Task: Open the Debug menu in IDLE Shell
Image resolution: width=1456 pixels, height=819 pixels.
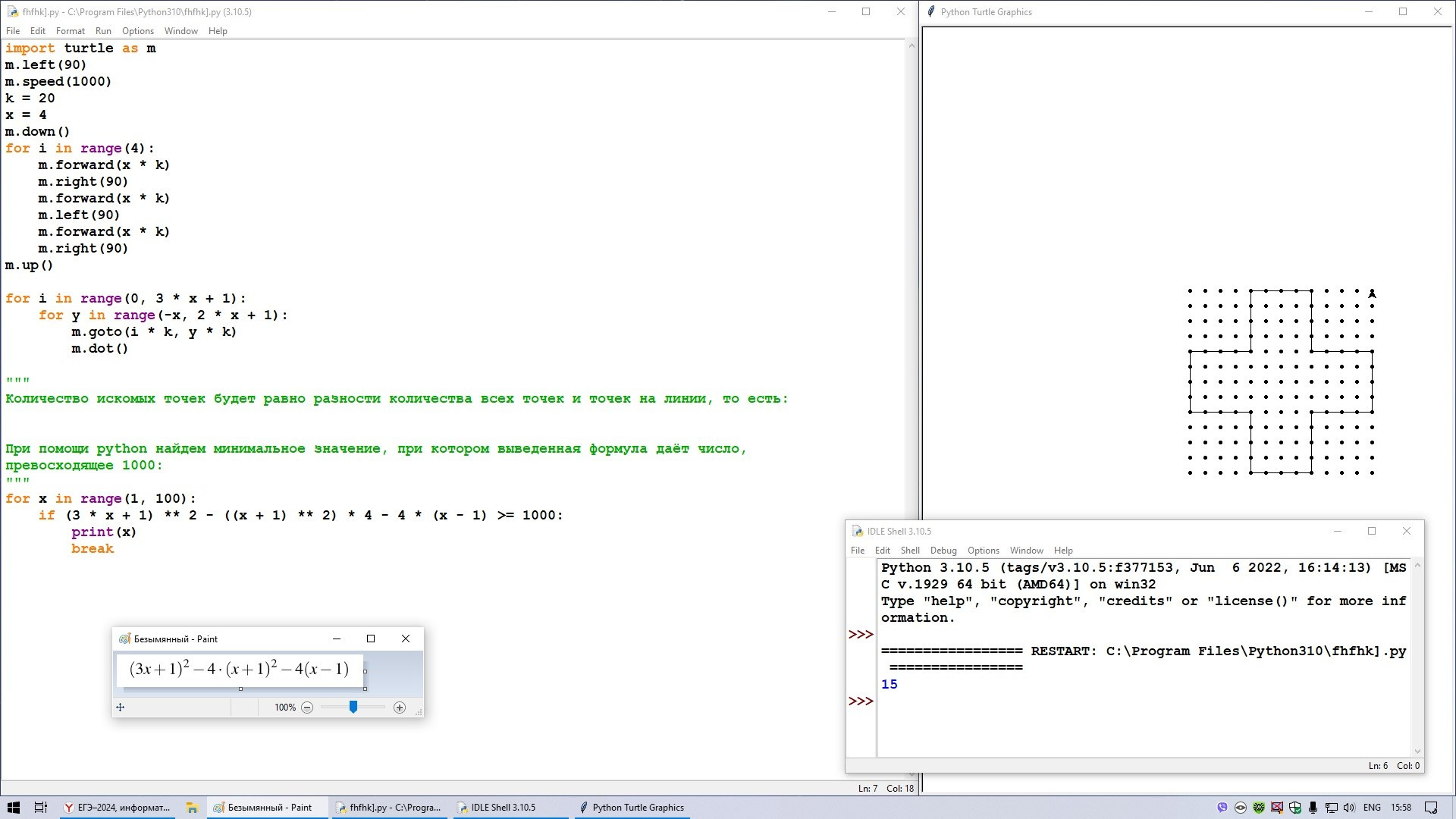Action: pyautogui.click(x=943, y=551)
